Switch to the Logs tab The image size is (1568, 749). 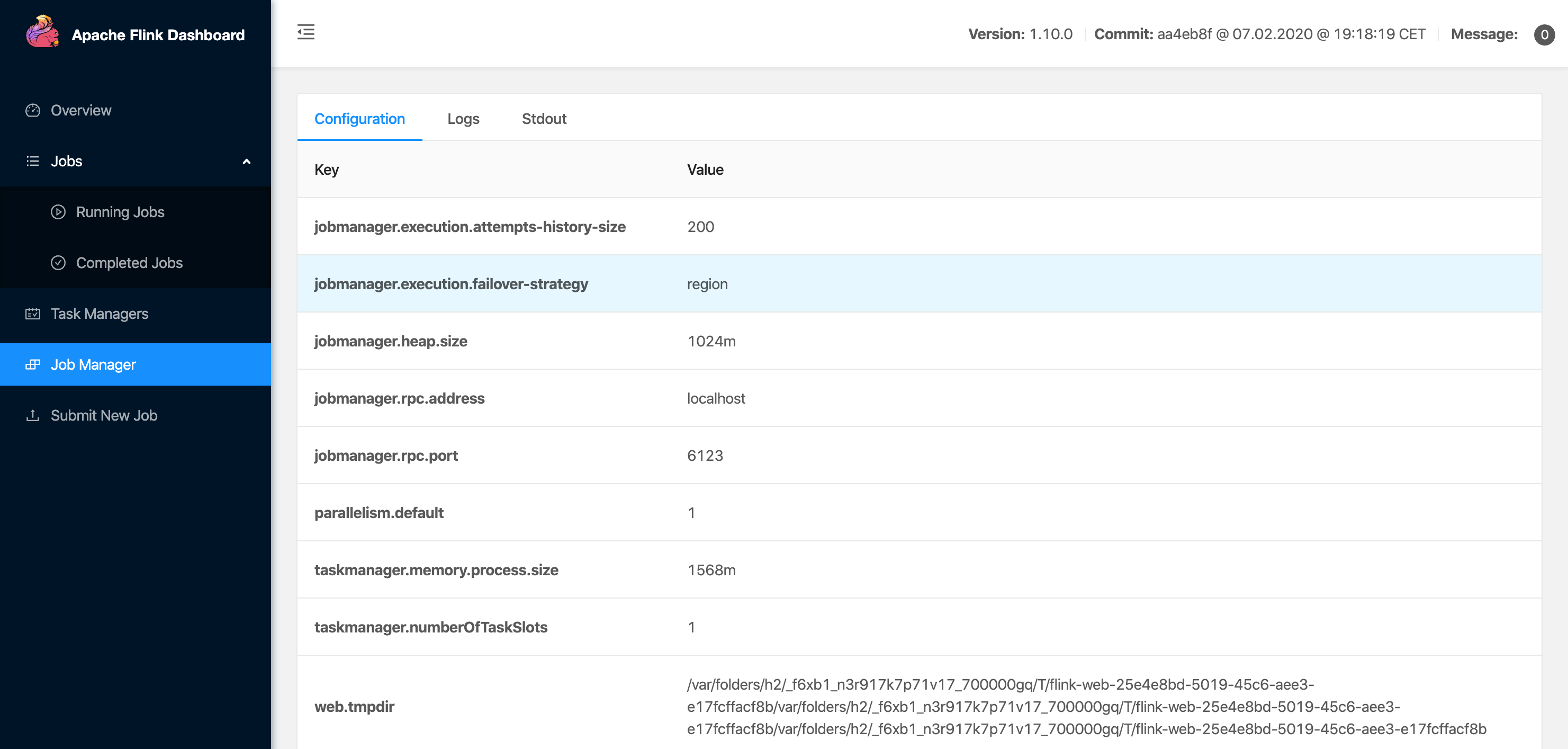[463, 119]
